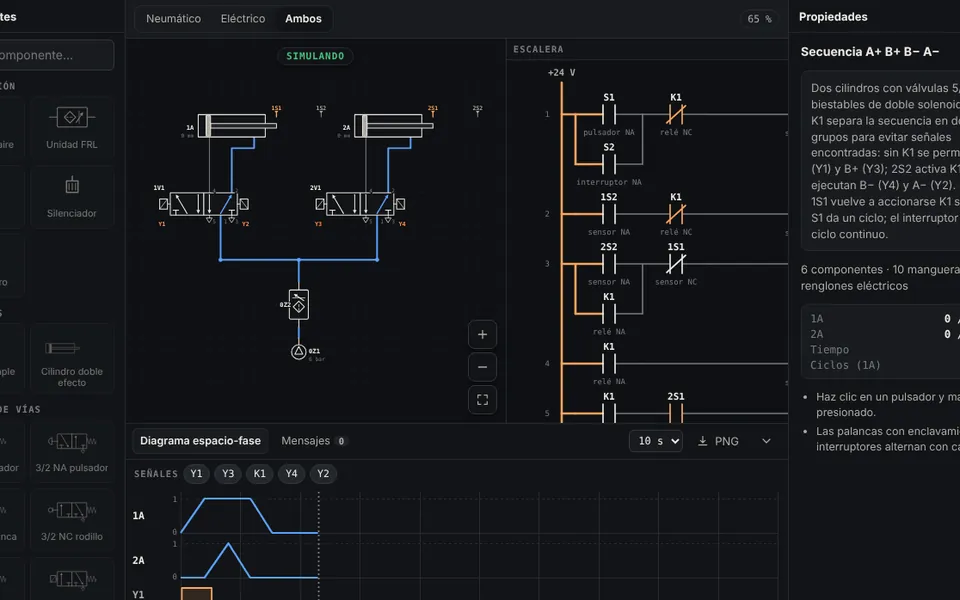Toggle the K1 signal chip
The height and width of the screenshot is (600, 960).
click(x=260, y=473)
